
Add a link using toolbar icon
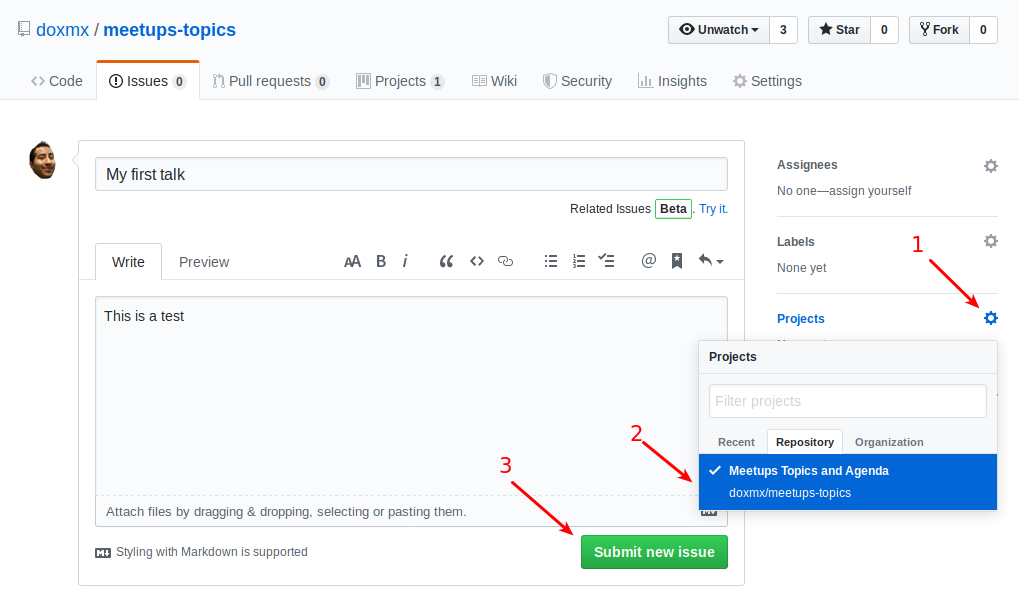(506, 261)
